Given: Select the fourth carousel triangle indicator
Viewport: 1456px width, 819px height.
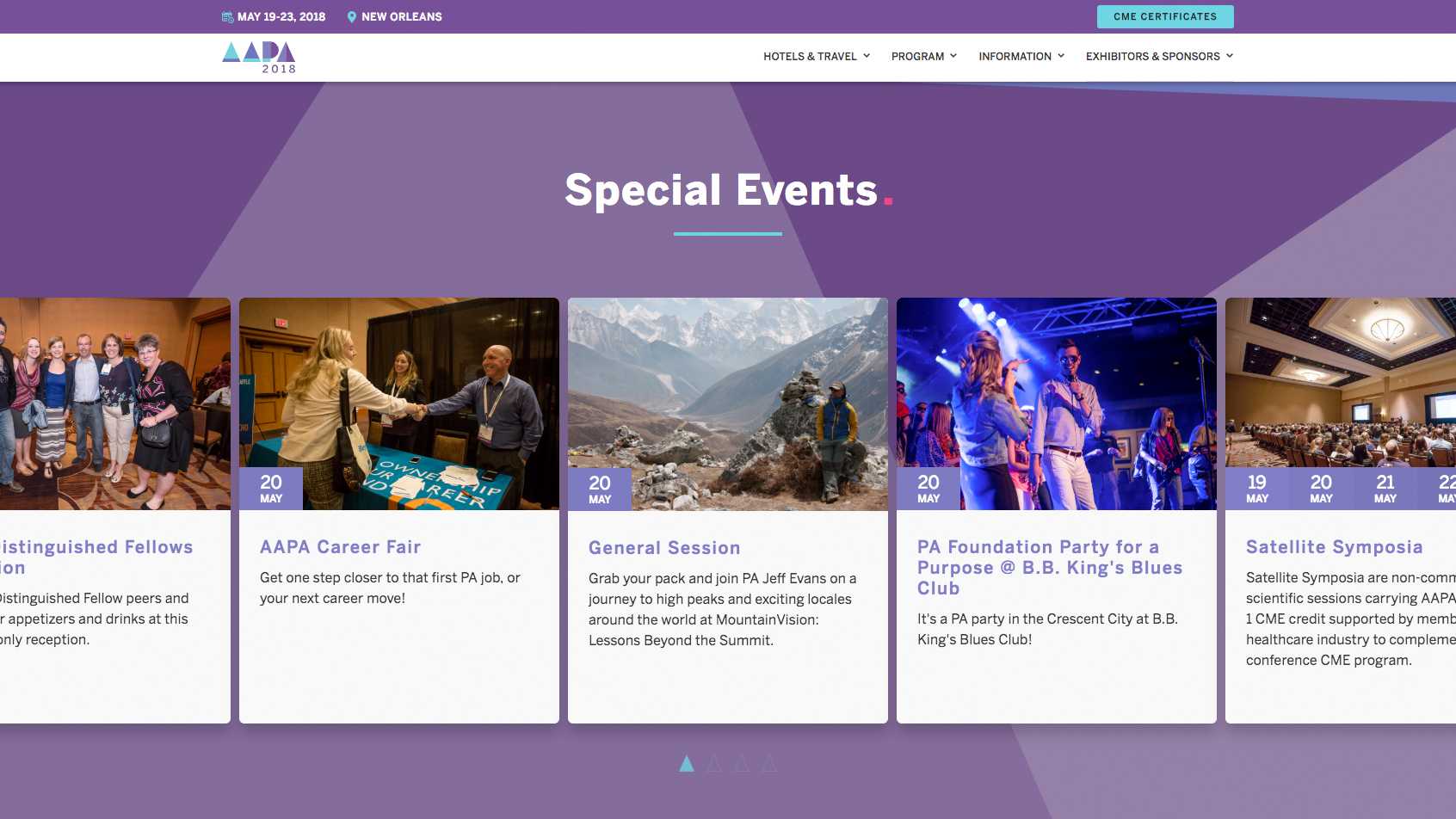Looking at the screenshot, I should [x=769, y=763].
